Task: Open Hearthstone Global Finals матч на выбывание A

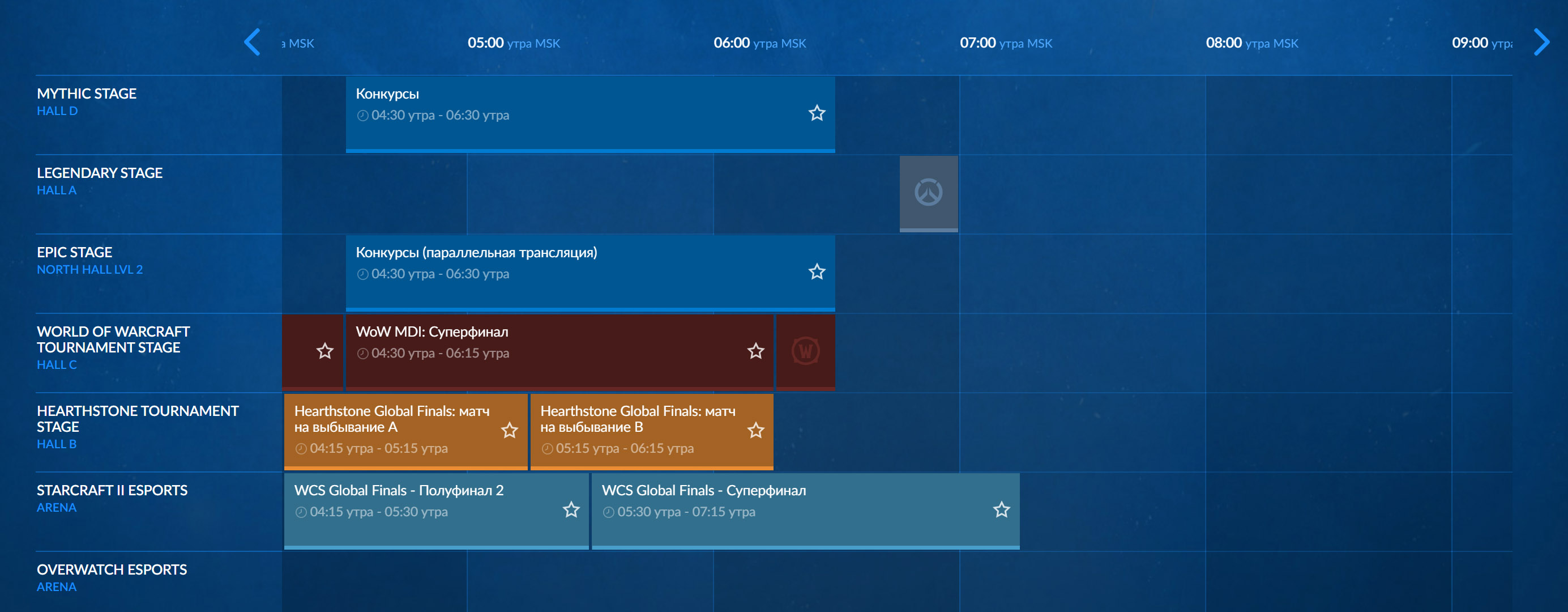Action: [406, 432]
